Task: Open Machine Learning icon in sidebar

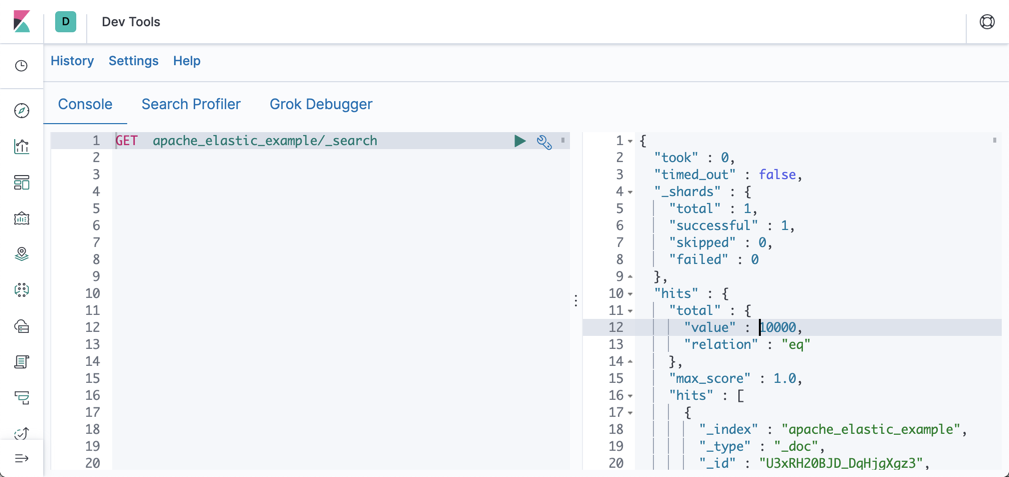Action: [x=21, y=290]
